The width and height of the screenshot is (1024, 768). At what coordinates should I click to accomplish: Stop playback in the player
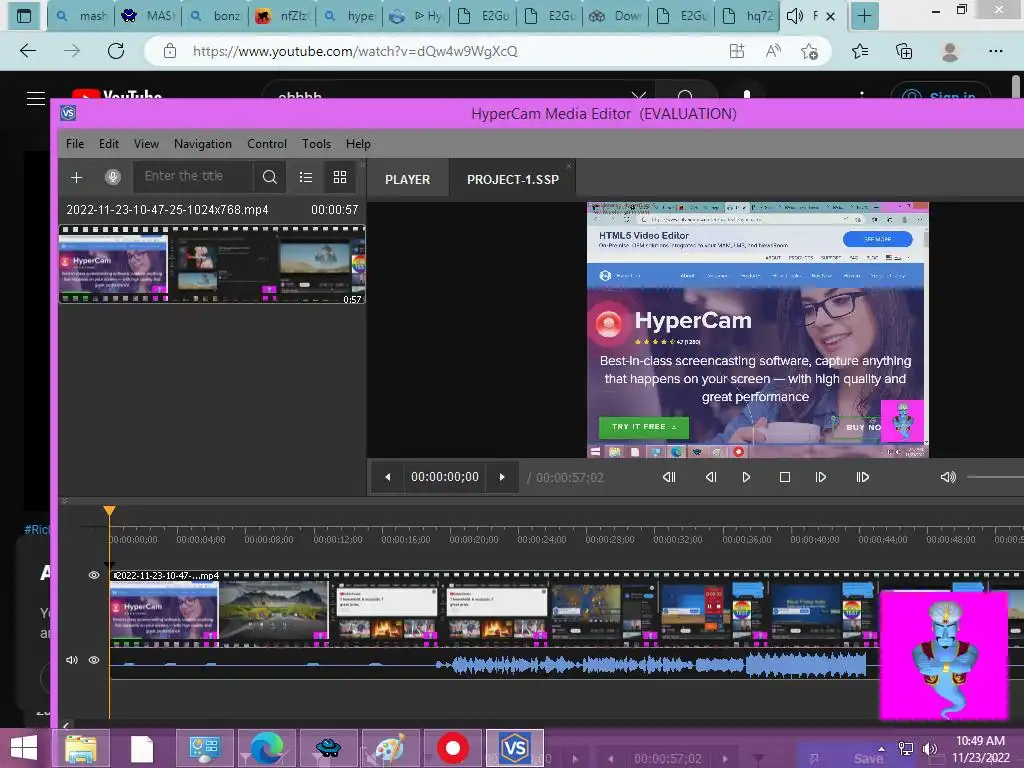[x=785, y=477]
